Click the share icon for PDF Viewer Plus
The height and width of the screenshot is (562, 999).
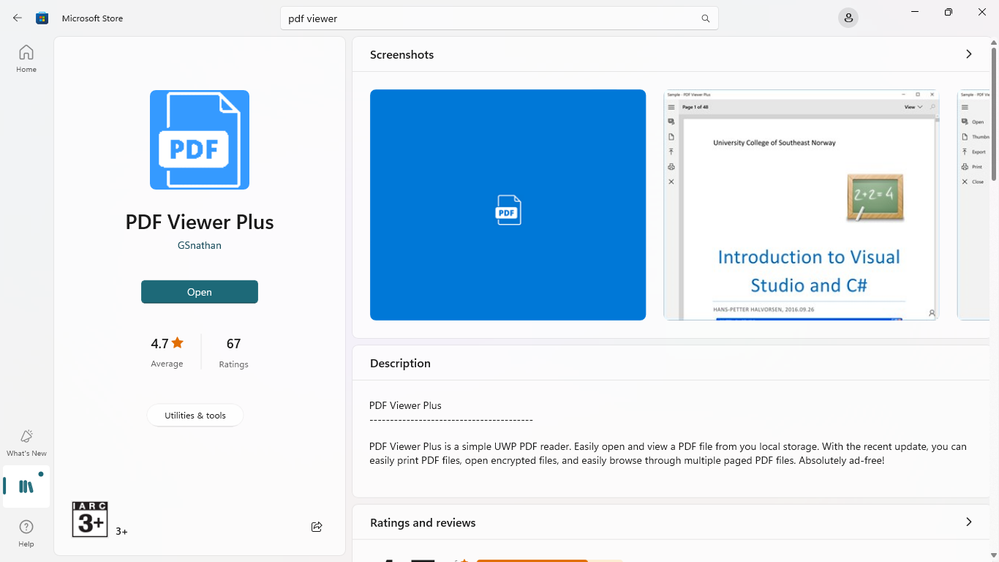point(317,526)
